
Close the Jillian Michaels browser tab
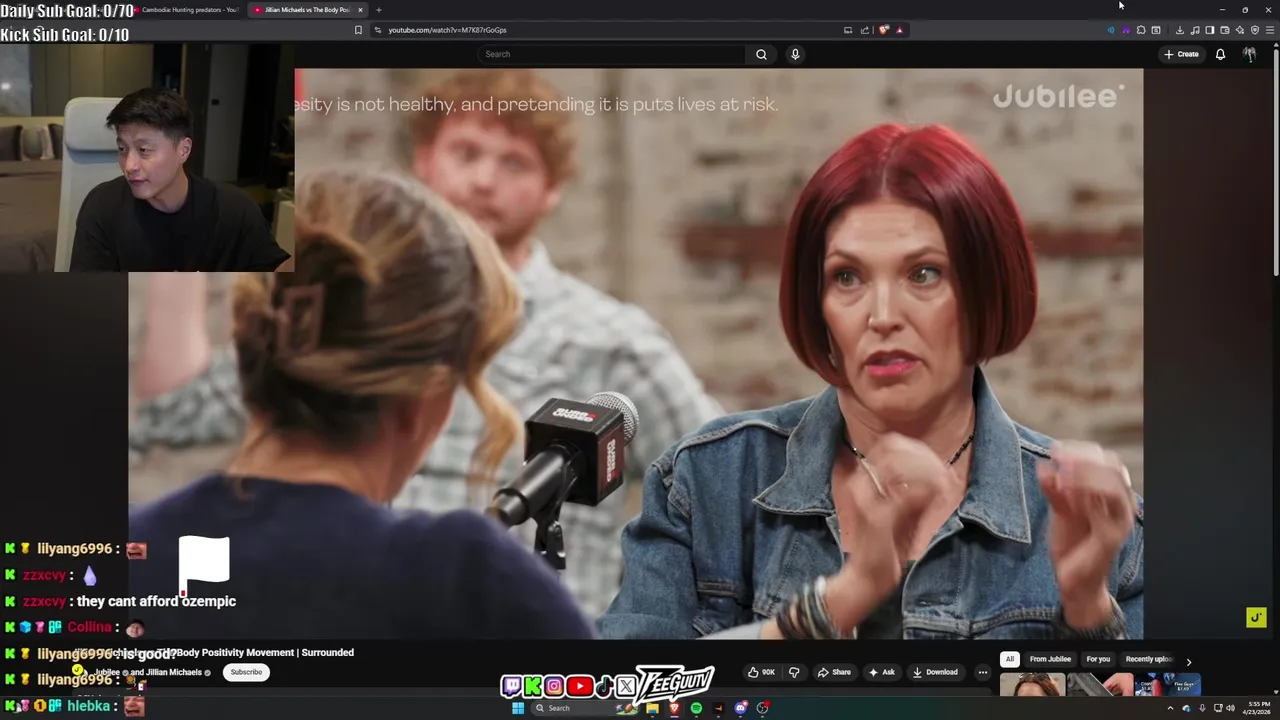click(360, 10)
